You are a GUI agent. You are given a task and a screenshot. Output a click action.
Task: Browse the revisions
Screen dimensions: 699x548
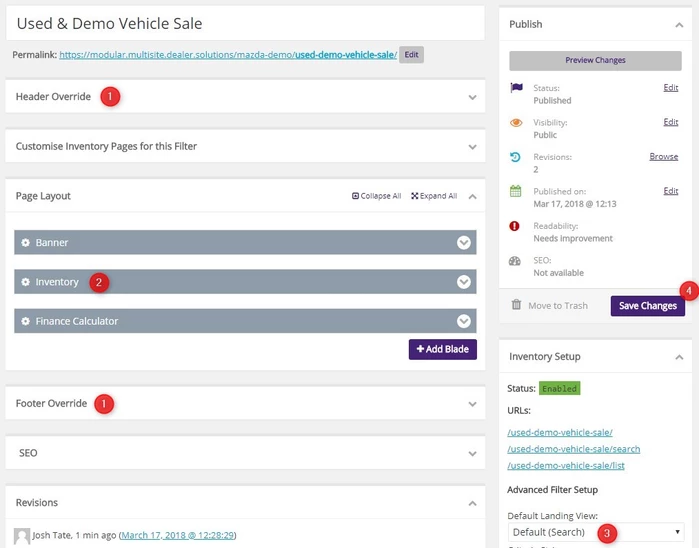tap(664, 157)
